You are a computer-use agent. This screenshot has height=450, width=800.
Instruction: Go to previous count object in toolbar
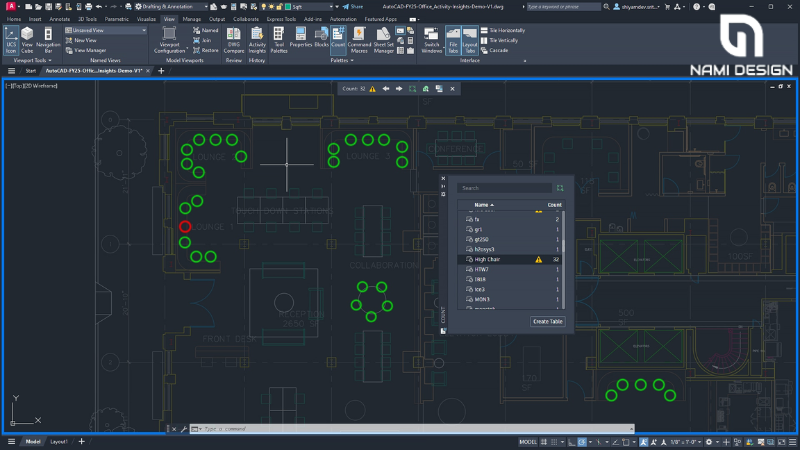tap(386, 89)
